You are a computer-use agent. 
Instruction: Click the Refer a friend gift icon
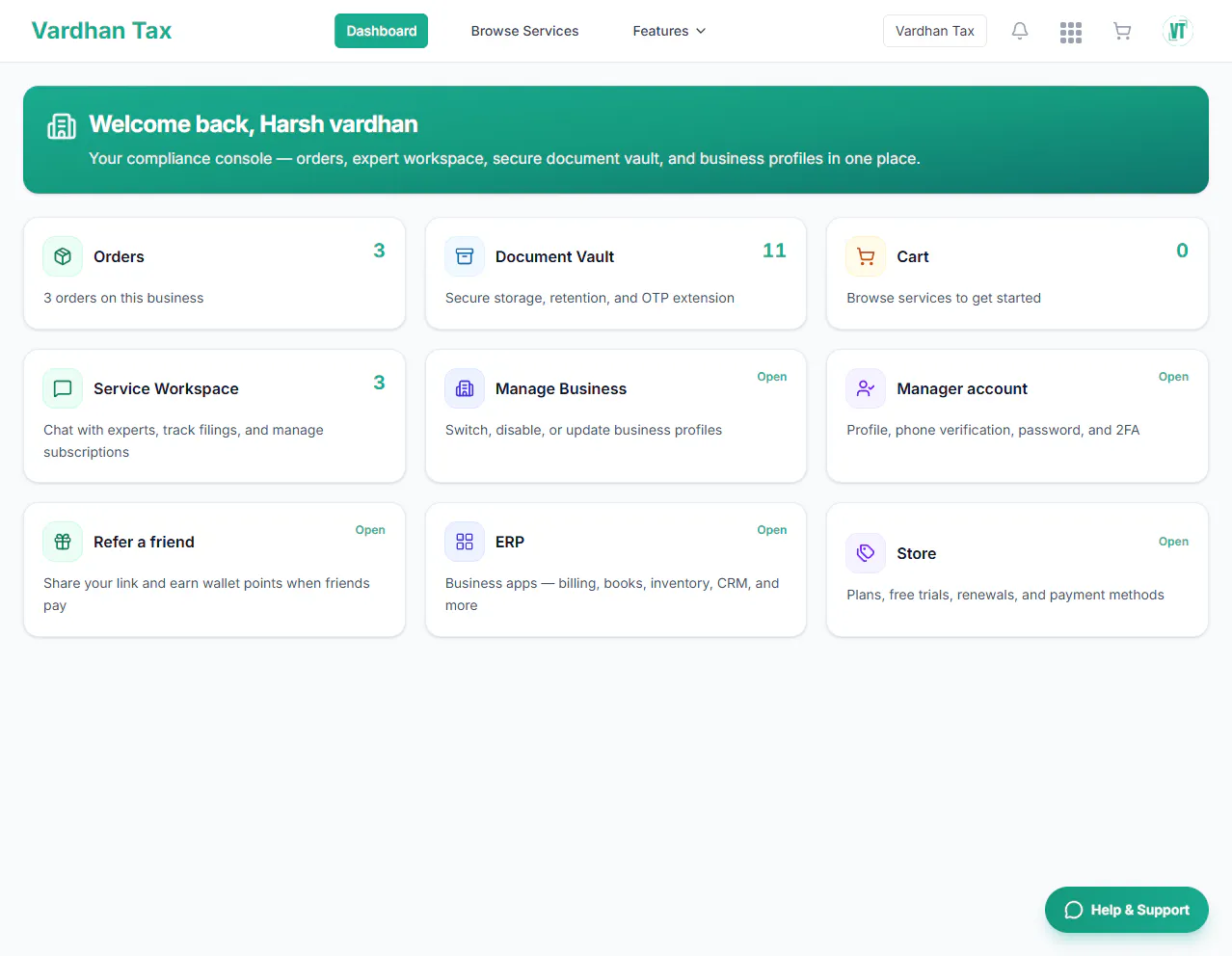63,542
